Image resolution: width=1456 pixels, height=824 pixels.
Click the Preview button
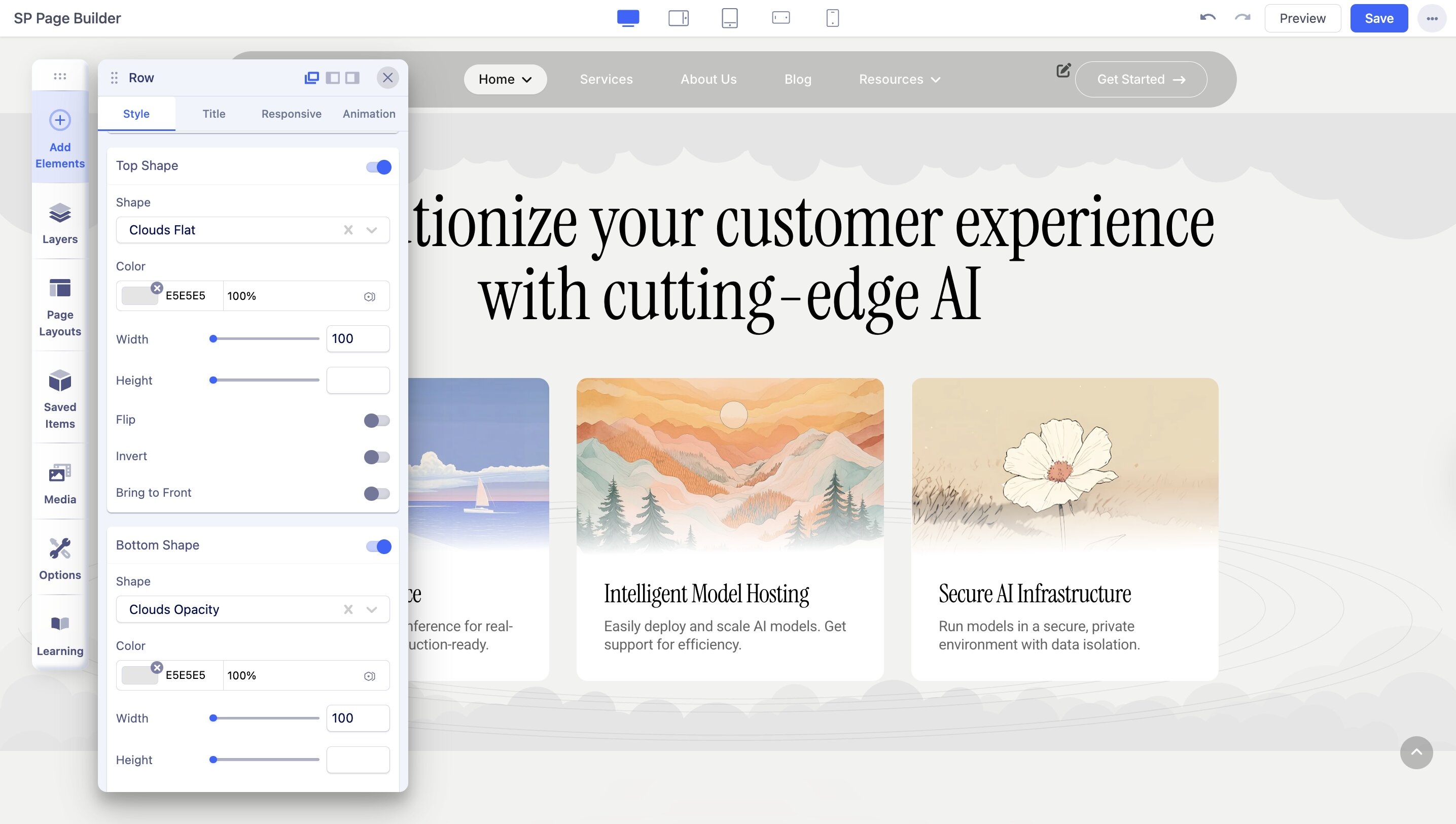(1302, 18)
